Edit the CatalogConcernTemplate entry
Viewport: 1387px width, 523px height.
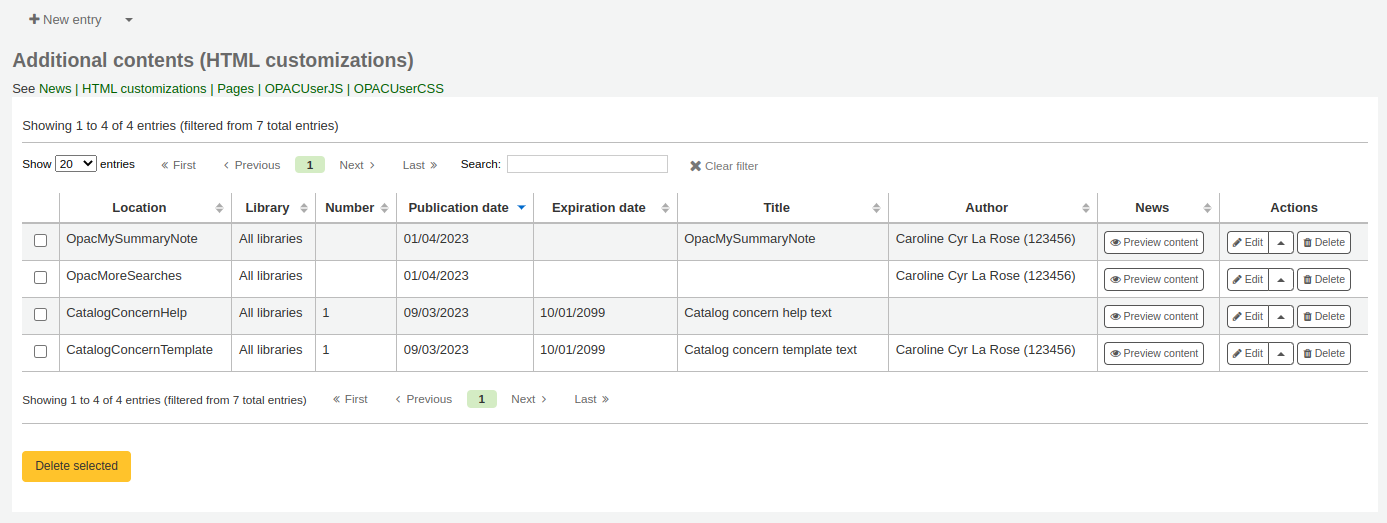point(1248,353)
